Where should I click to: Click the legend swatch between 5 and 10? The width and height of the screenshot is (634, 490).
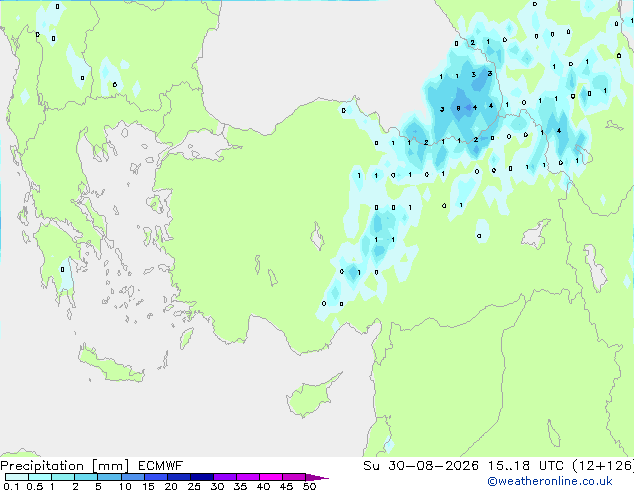[x=109, y=477]
